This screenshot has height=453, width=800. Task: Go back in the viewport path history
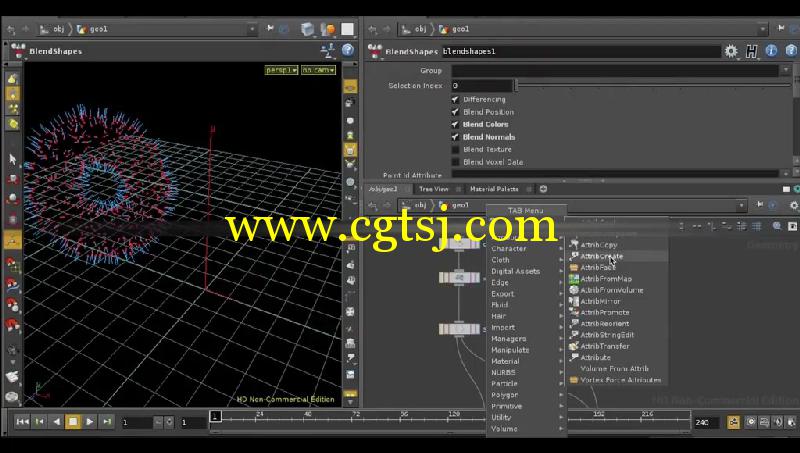point(11,30)
